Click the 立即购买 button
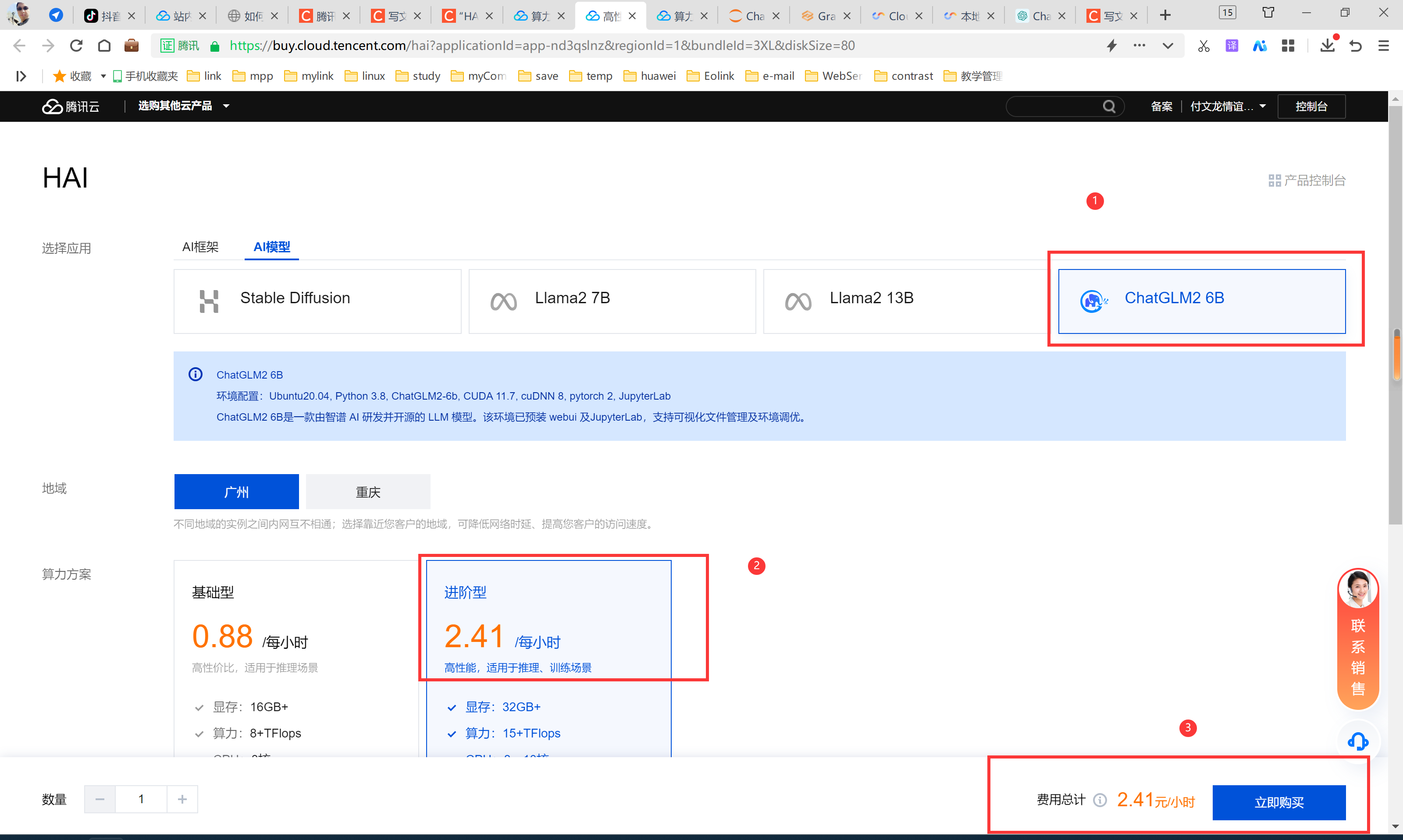 (1279, 802)
